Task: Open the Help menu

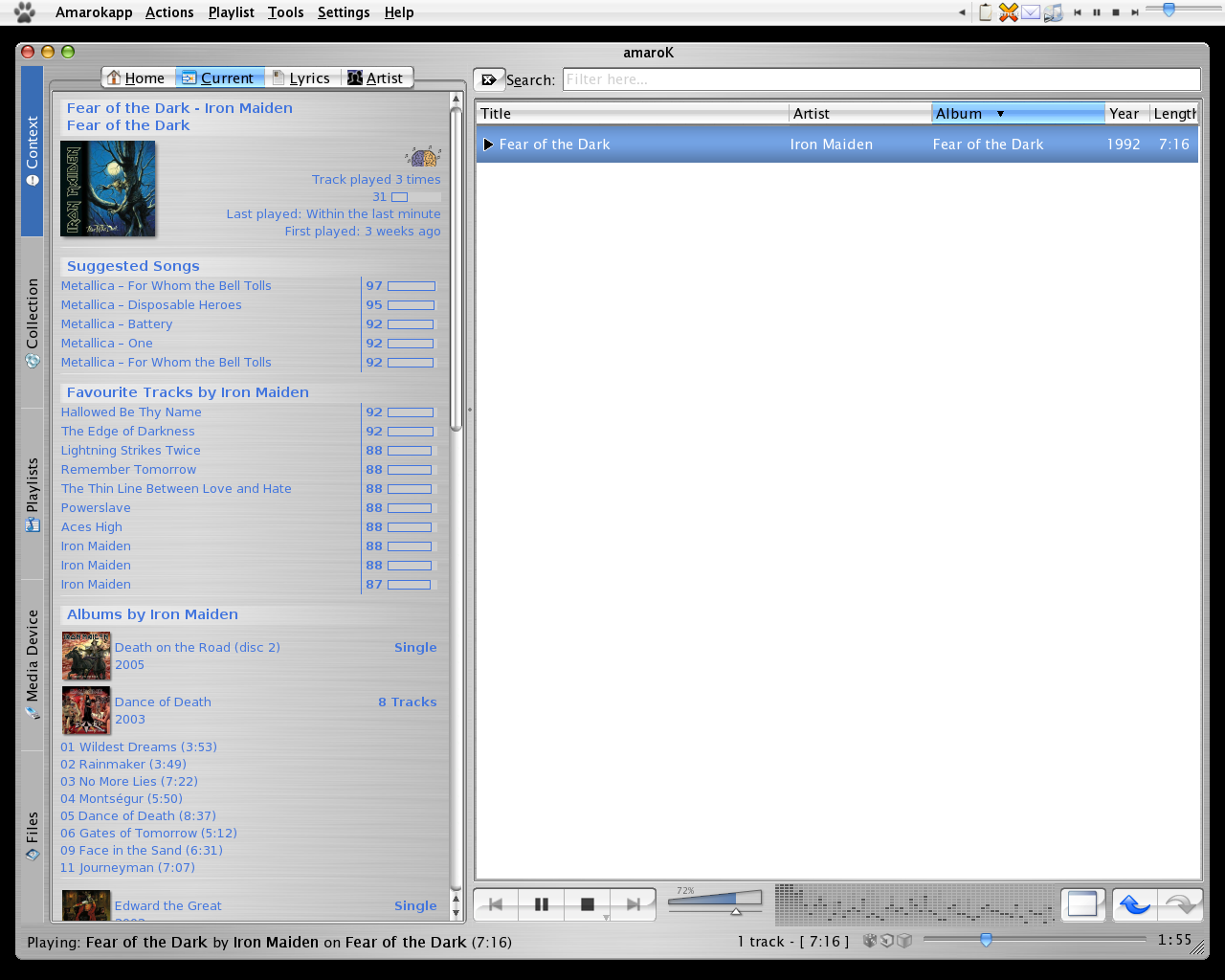Action: point(399,12)
